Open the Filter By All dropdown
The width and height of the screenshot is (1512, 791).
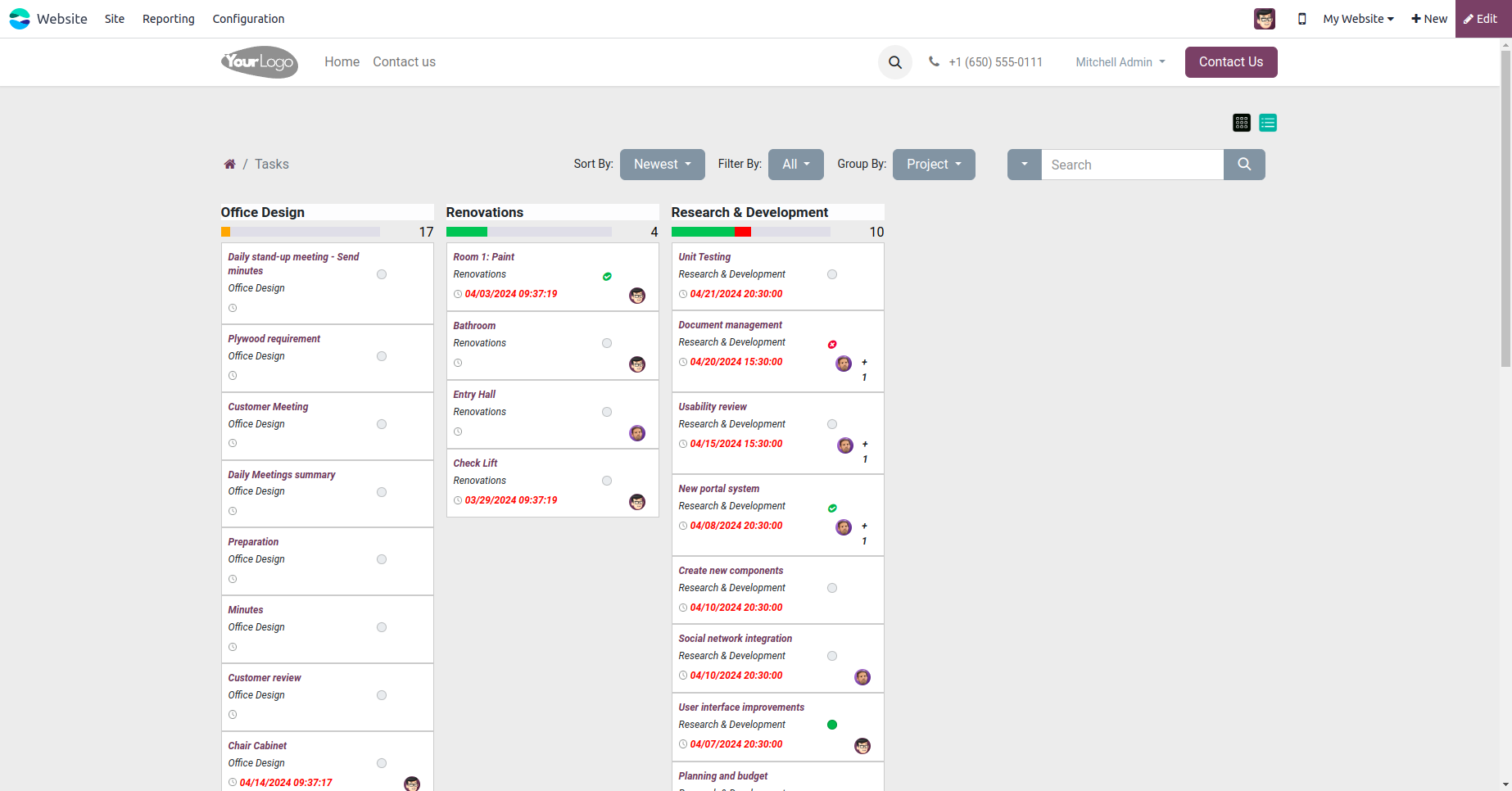pyautogui.click(x=796, y=165)
